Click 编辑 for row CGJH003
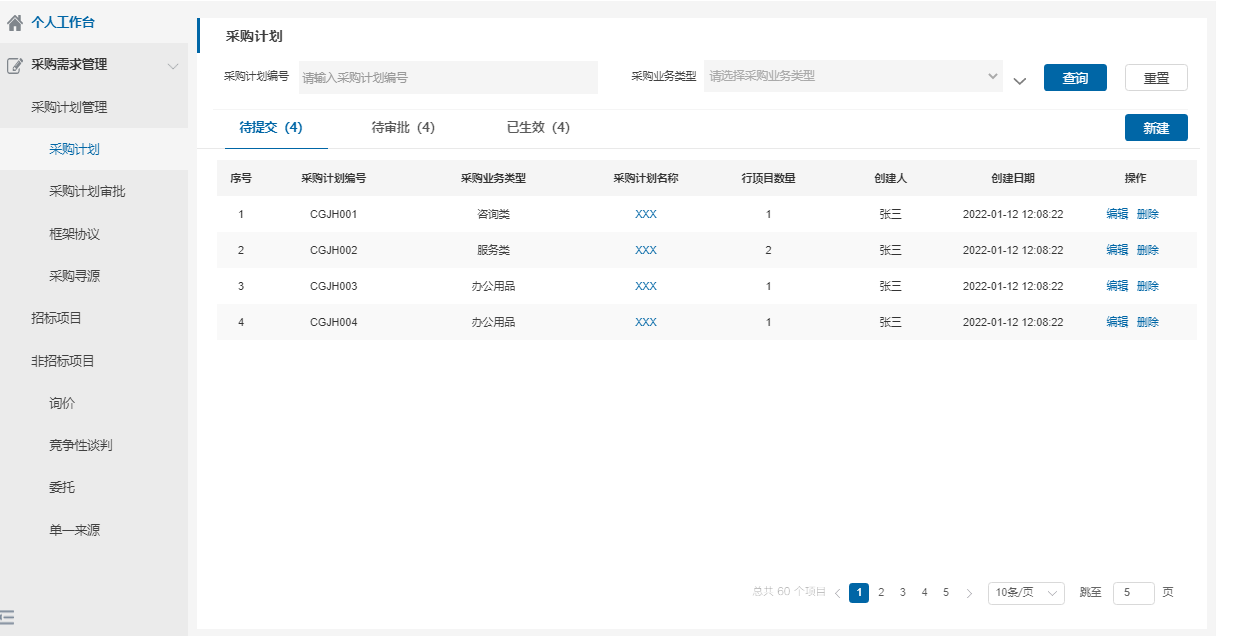This screenshot has height=636, width=1255. pos(1117,286)
